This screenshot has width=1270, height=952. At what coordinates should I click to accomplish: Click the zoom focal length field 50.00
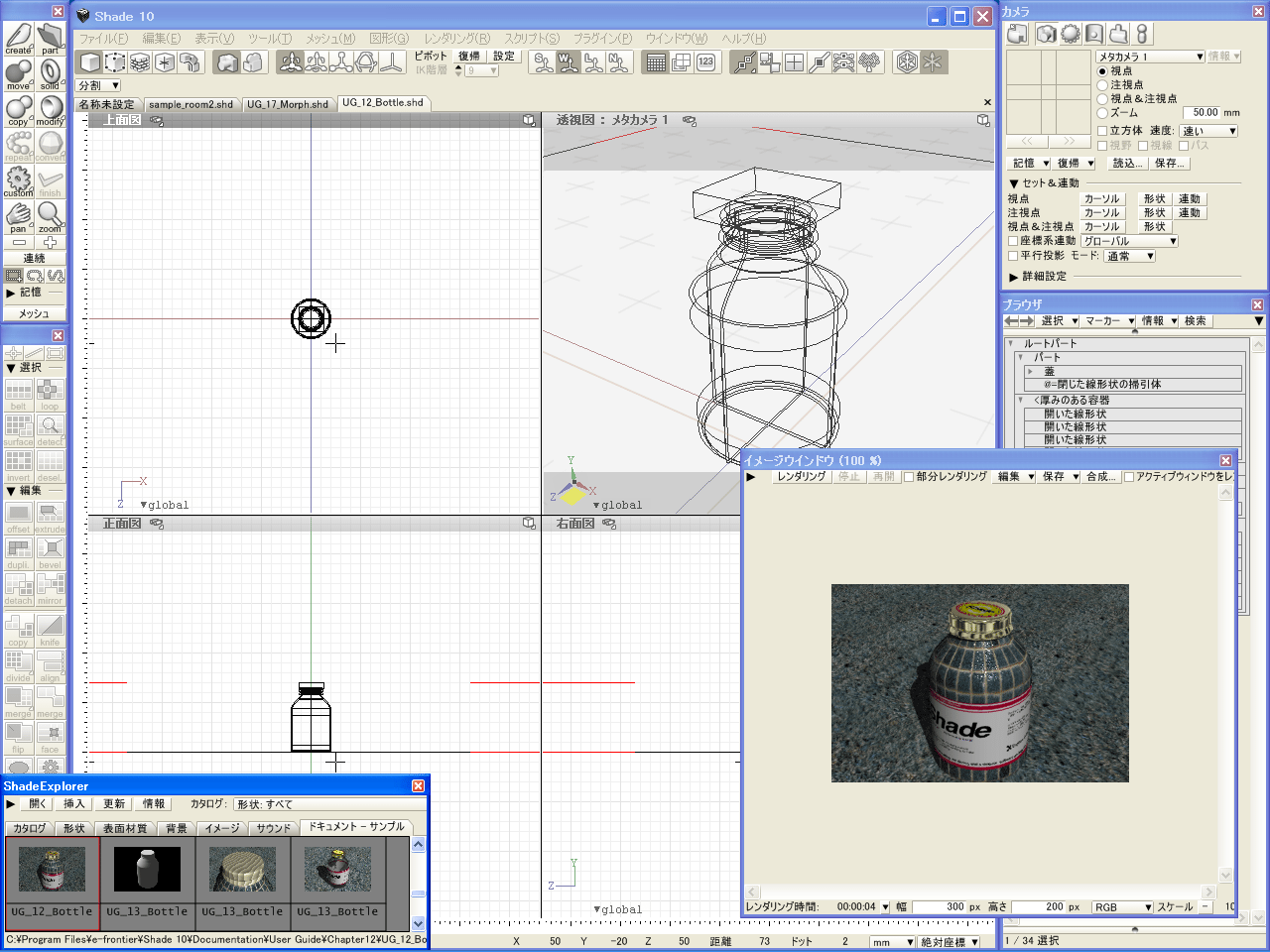1203,113
